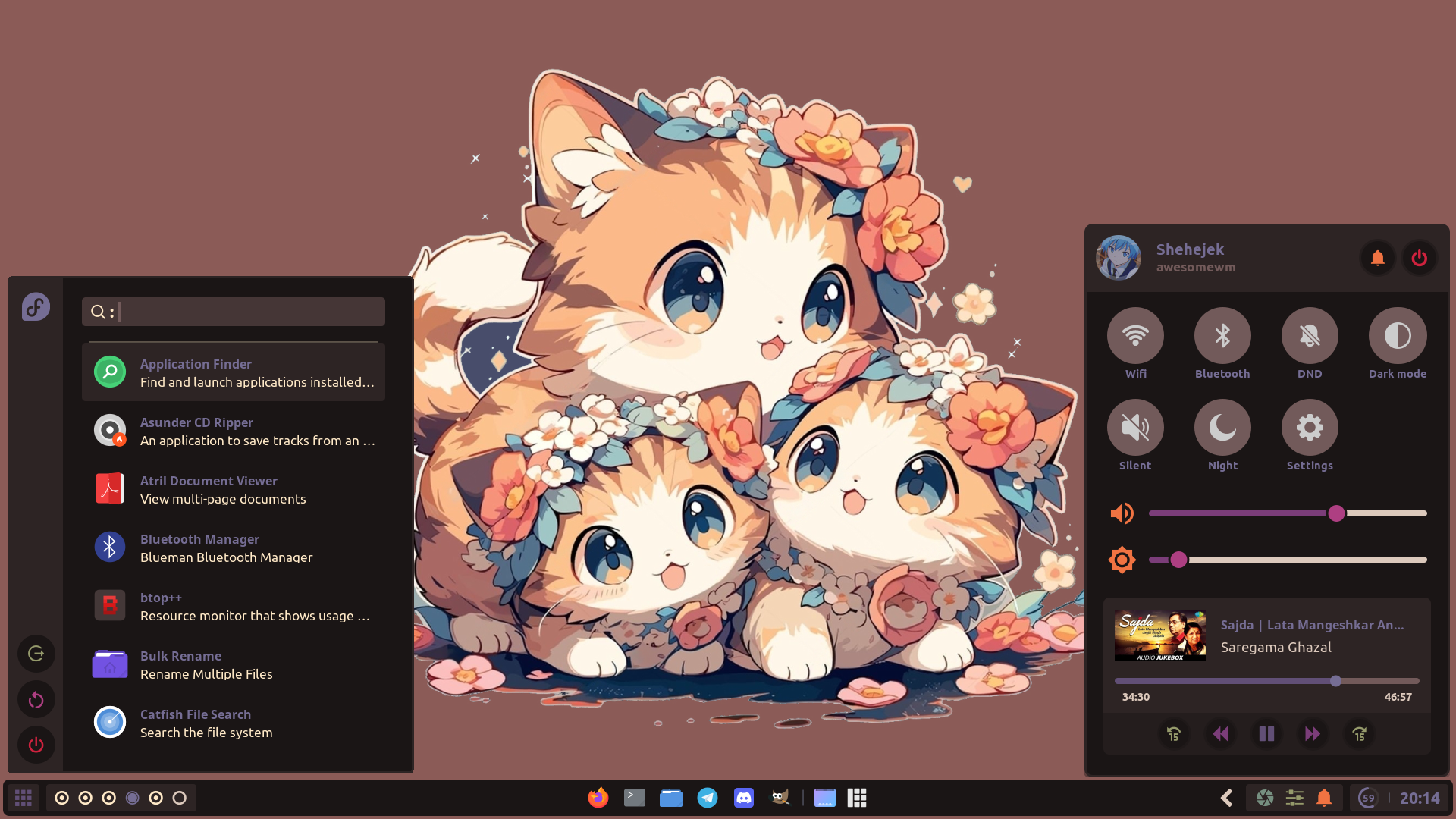Expand the system tray with the left arrow

click(1226, 798)
